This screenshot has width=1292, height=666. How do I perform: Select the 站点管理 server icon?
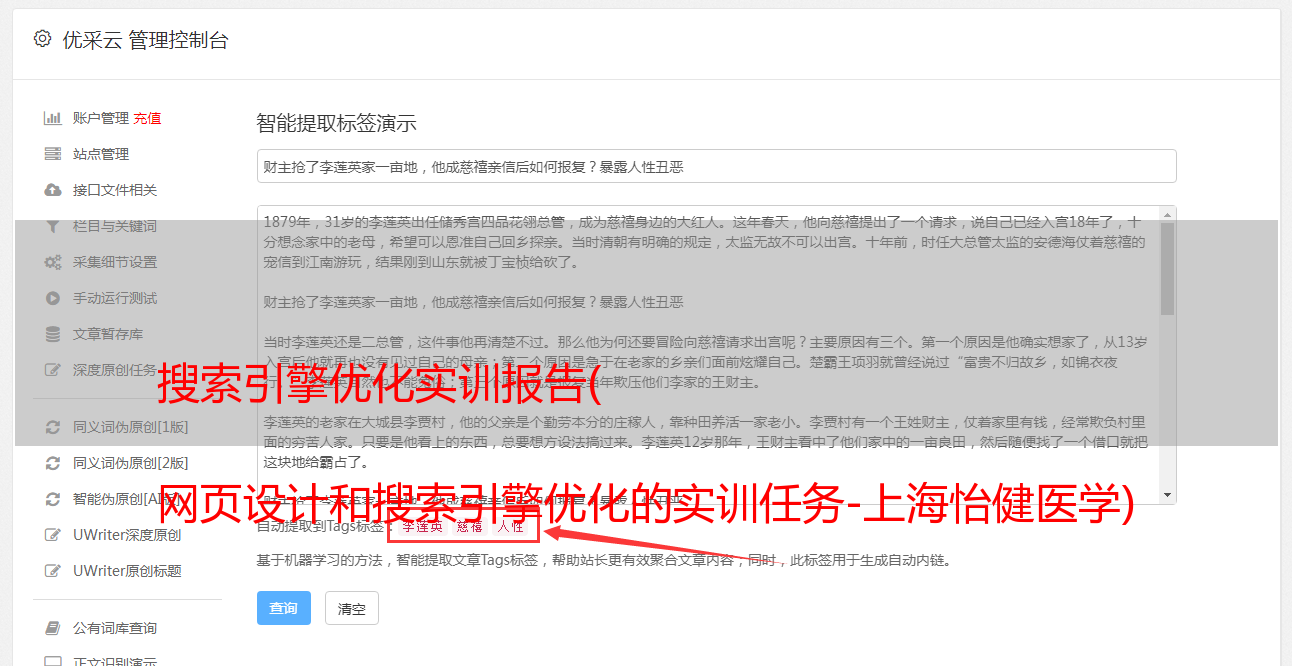(x=53, y=154)
